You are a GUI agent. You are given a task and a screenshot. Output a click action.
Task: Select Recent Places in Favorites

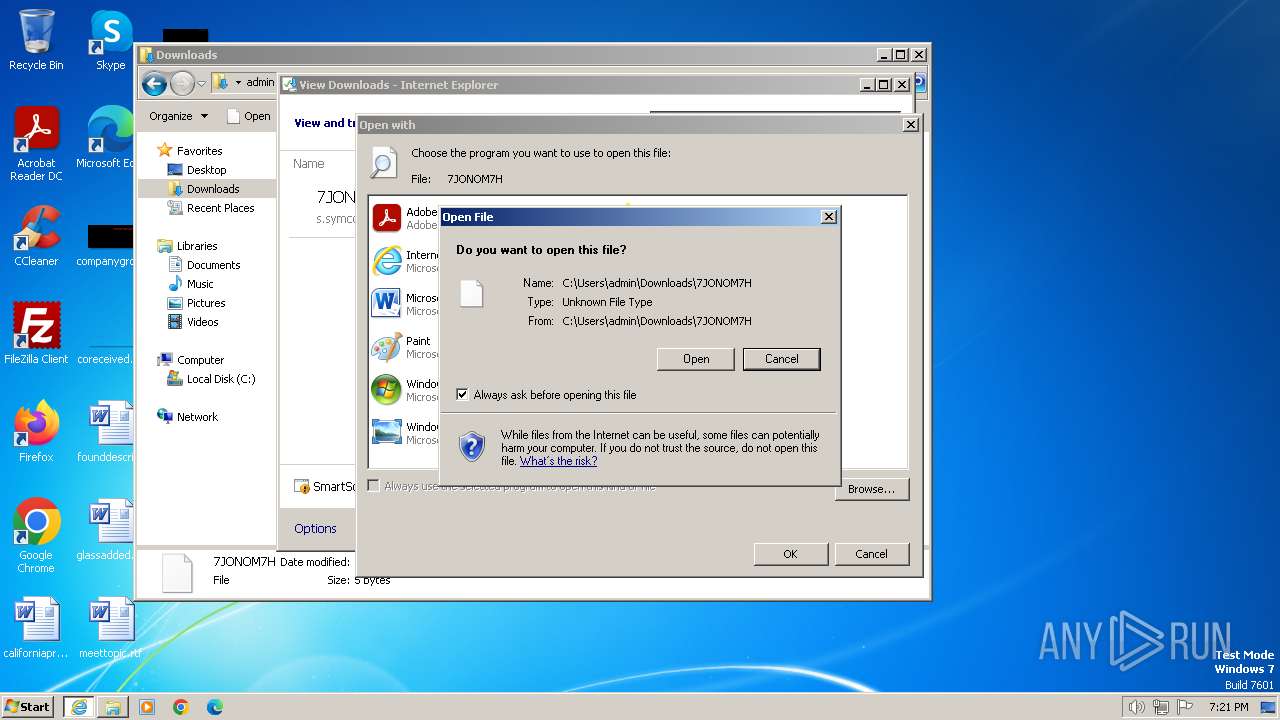[220, 208]
